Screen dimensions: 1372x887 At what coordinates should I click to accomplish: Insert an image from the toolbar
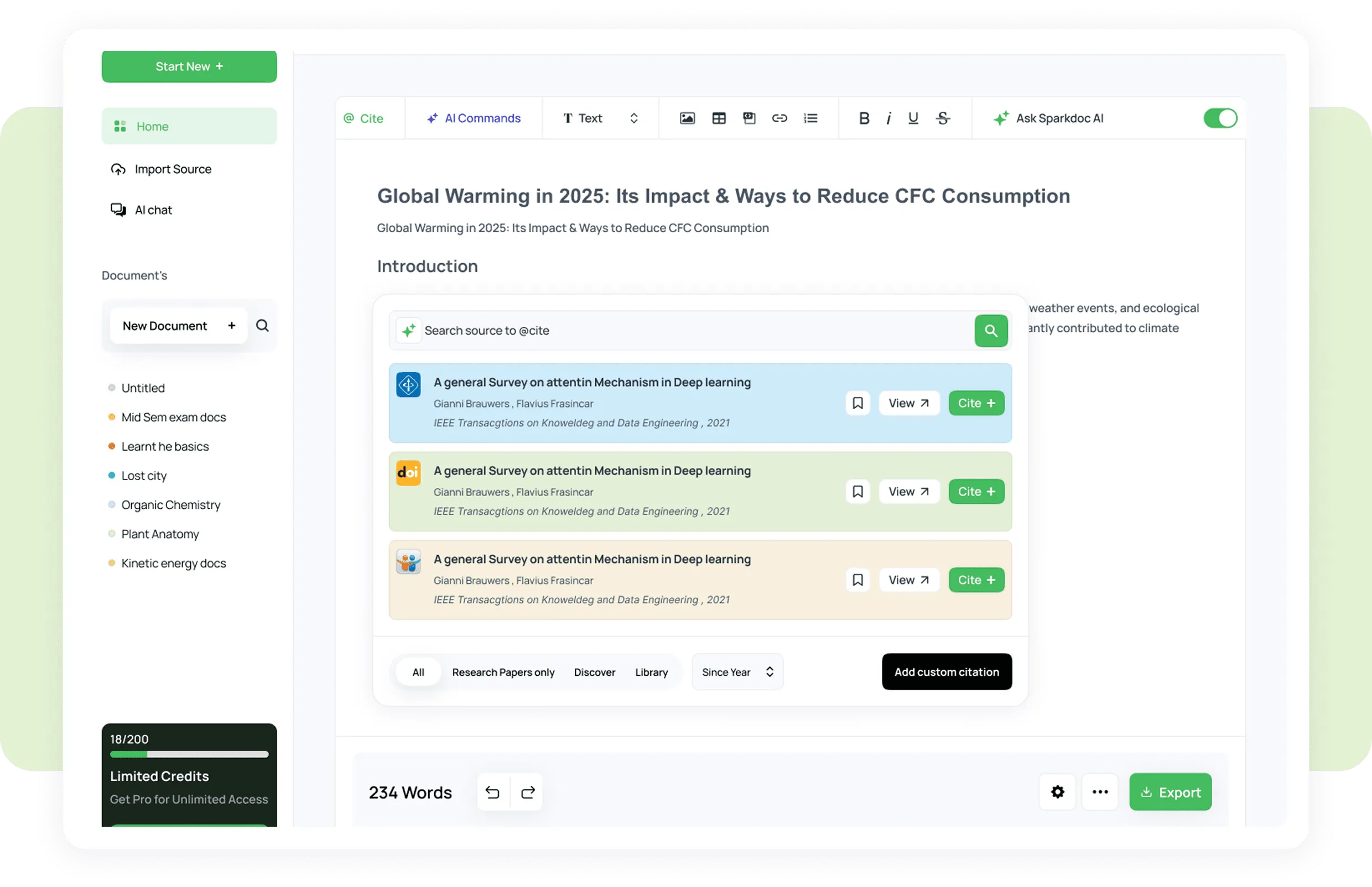click(687, 118)
